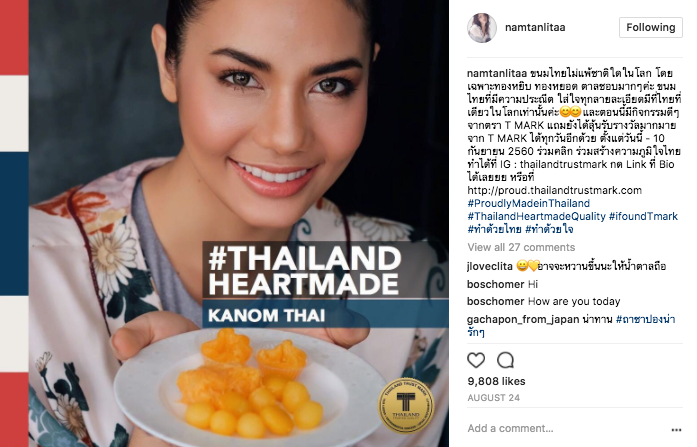Like the post with heart icon
Screen dimensions: 697x447
(476, 360)
